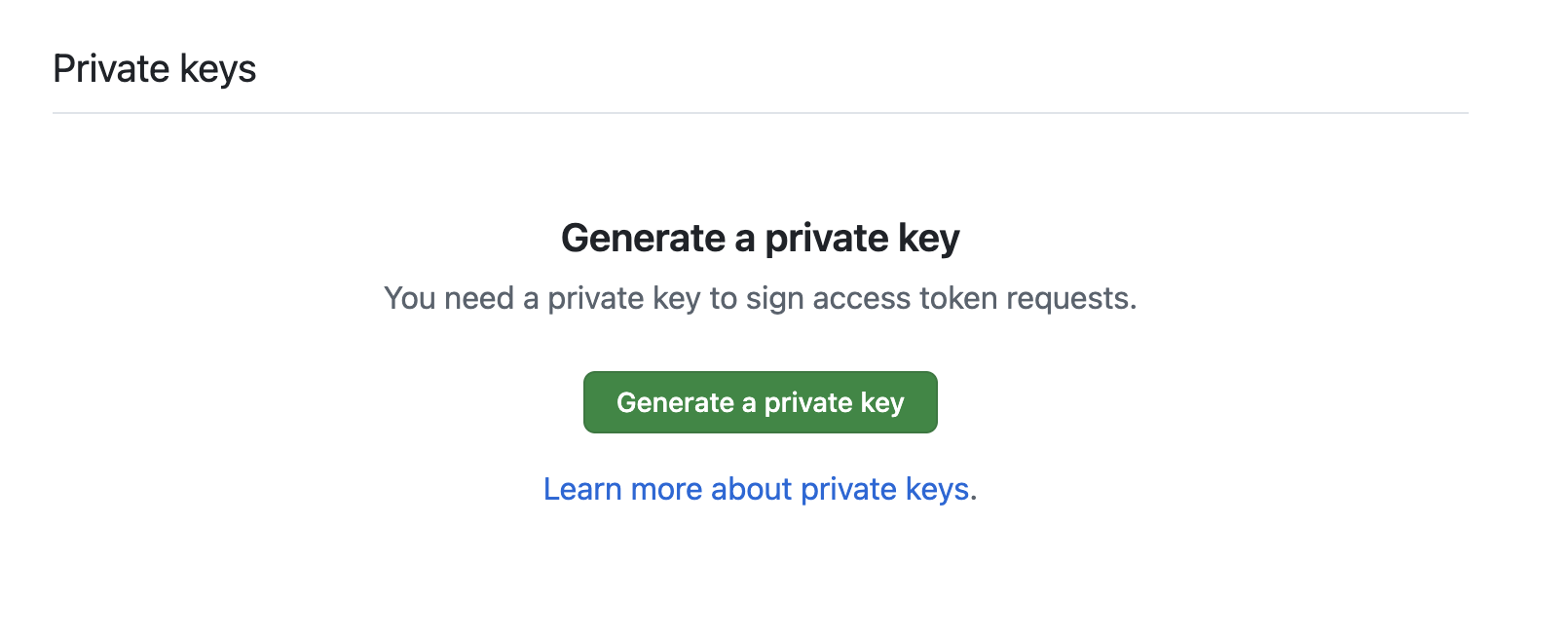Click the green Generate a private key button
Screen dimensions: 1568x637
tap(760, 402)
